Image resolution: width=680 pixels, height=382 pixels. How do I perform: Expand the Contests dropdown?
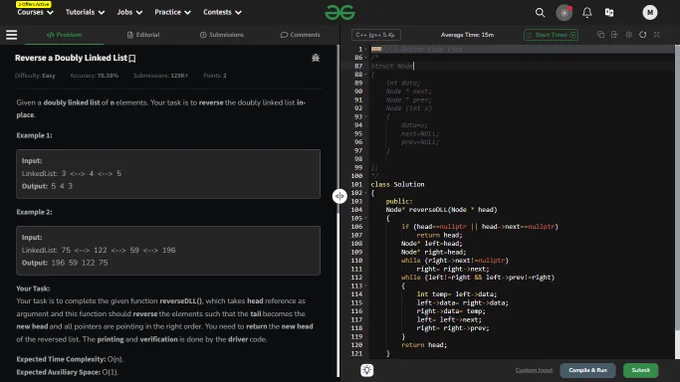point(222,13)
